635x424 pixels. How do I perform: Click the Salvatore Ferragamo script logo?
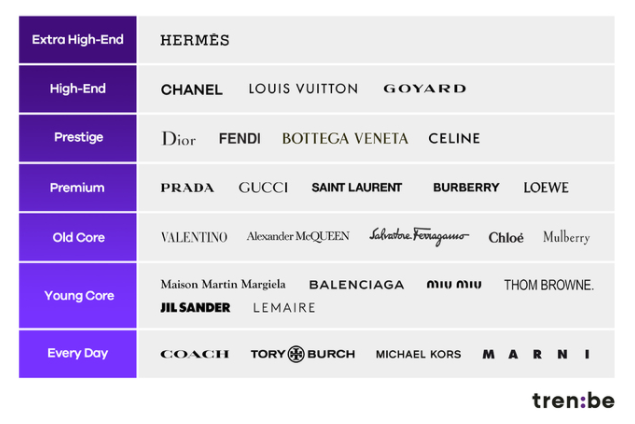[x=419, y=236]
